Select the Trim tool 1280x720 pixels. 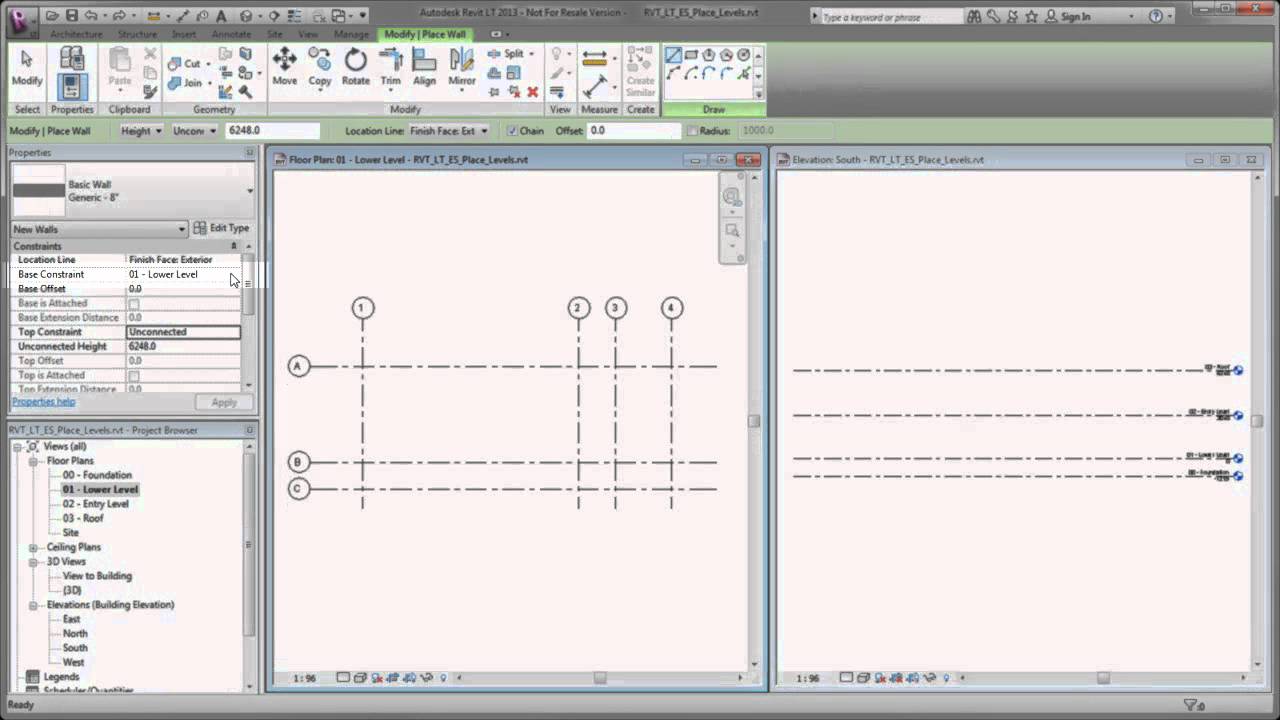[391, 68]
